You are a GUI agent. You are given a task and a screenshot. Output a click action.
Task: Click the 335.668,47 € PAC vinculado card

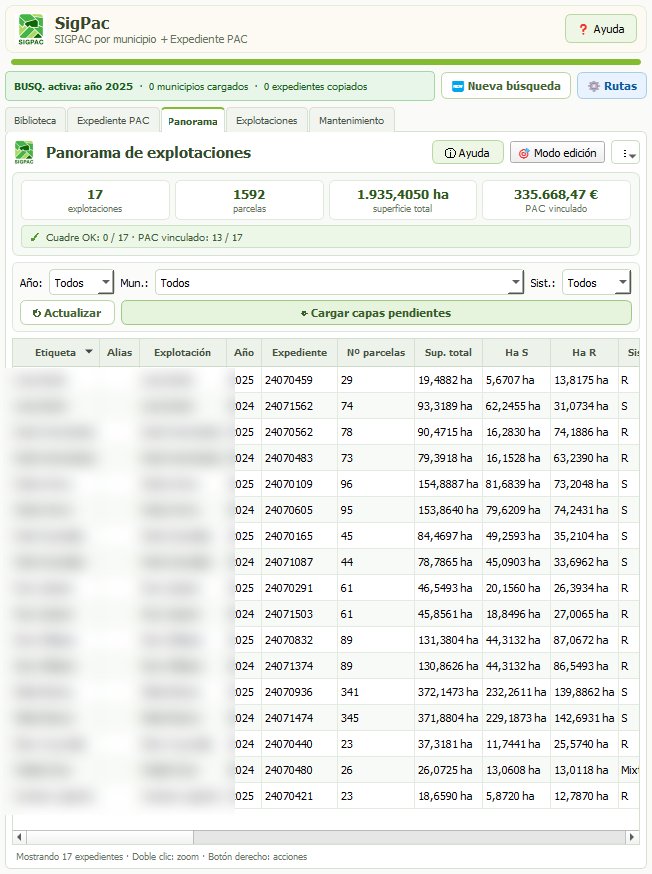pyautogui.click(x=556, y=200)
